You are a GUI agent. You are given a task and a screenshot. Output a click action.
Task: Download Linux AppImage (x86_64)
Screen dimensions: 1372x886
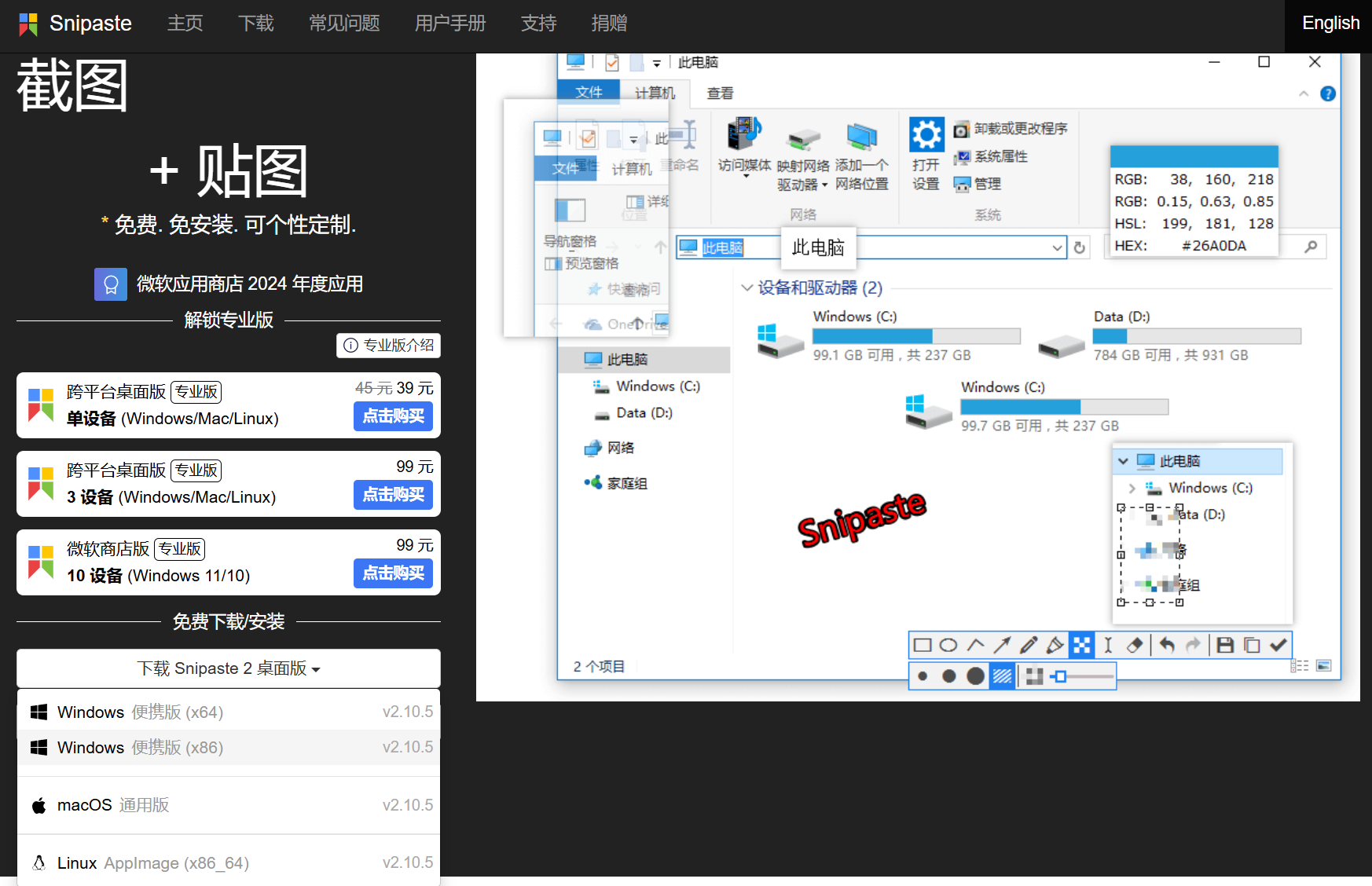pos(229,863)
